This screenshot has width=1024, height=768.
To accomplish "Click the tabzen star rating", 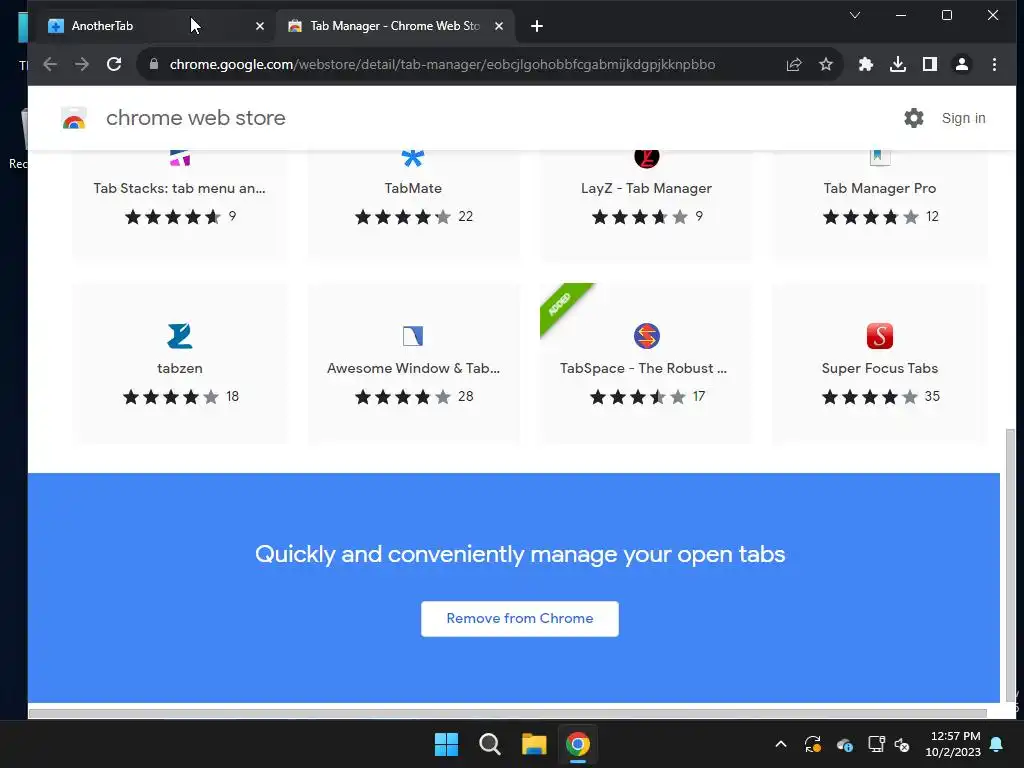I will [x=170, y=396].
